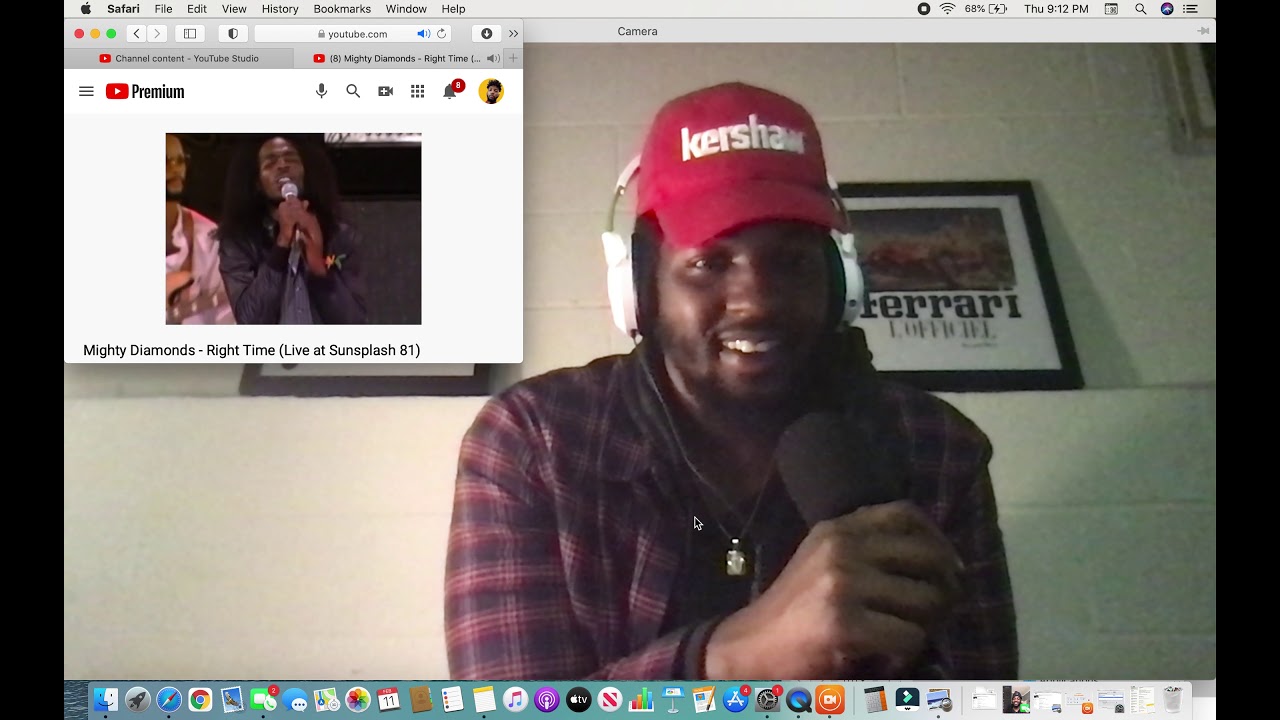Open the View menu
This screenshot has width=1280, height=720.
[234, 9]
